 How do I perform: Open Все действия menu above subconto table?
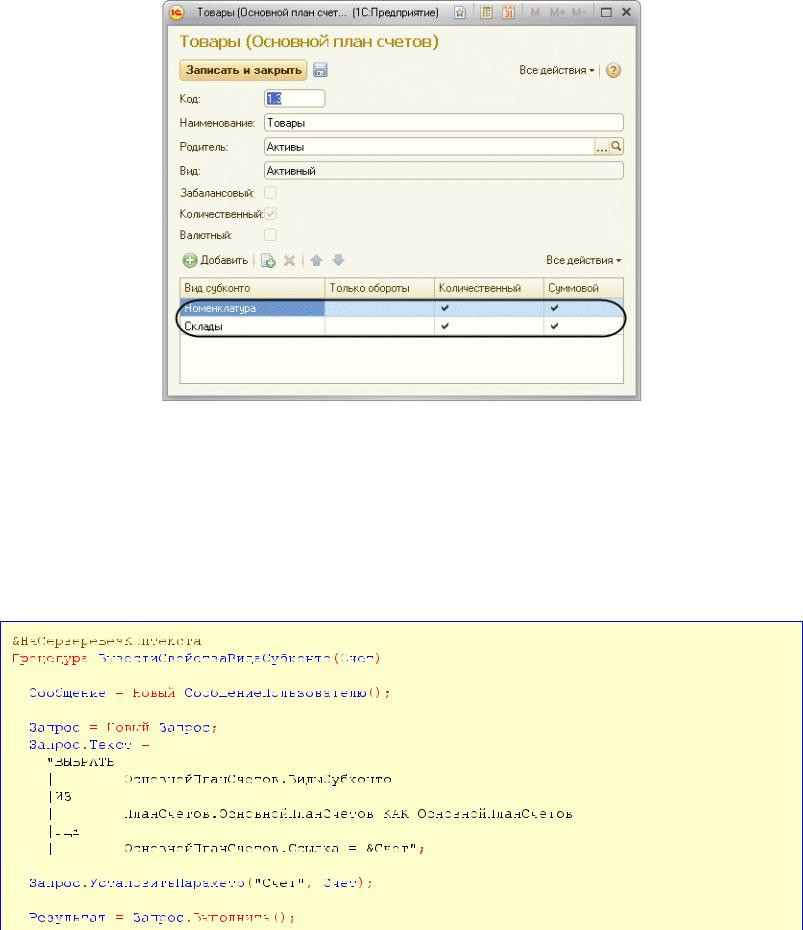tap(584, 260)
